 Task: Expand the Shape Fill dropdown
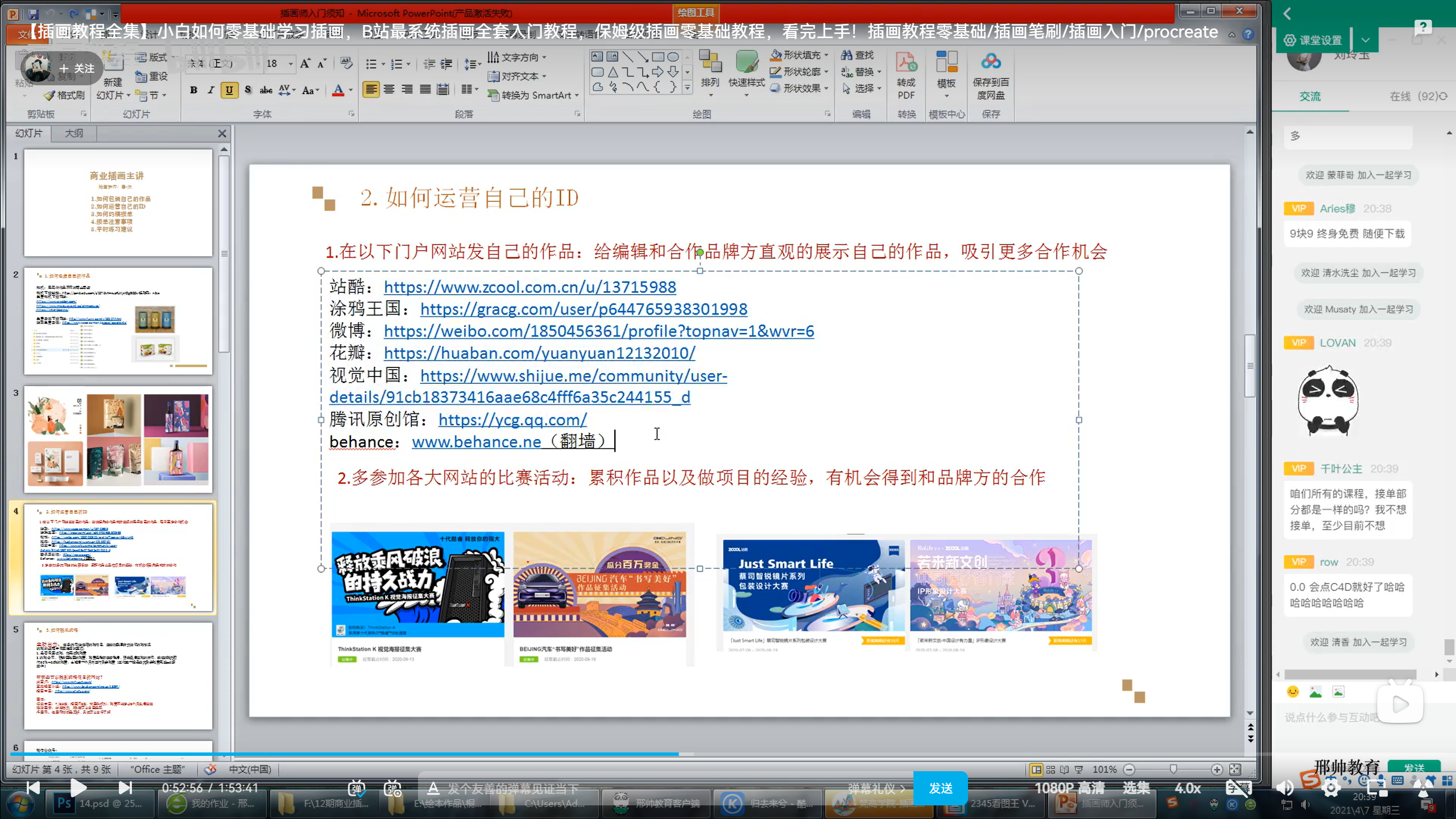826,55
